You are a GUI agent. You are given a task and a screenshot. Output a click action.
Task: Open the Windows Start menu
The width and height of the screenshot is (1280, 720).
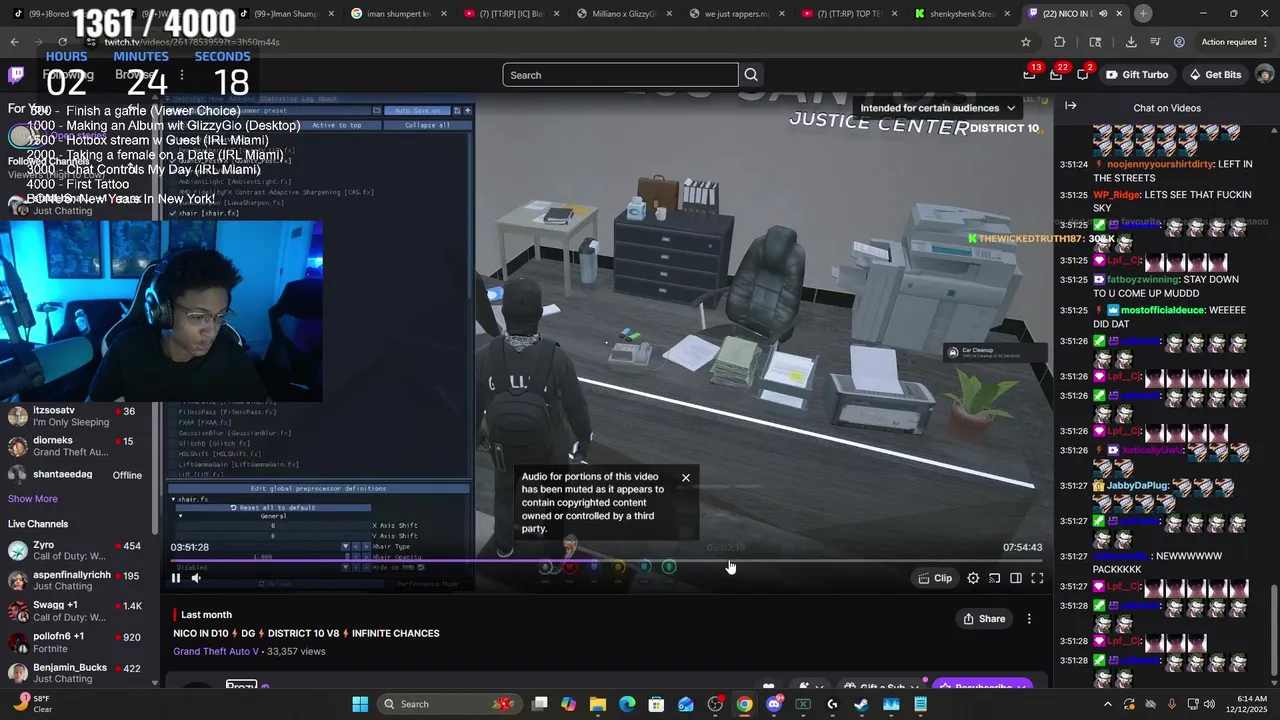(x=360, y=704)
